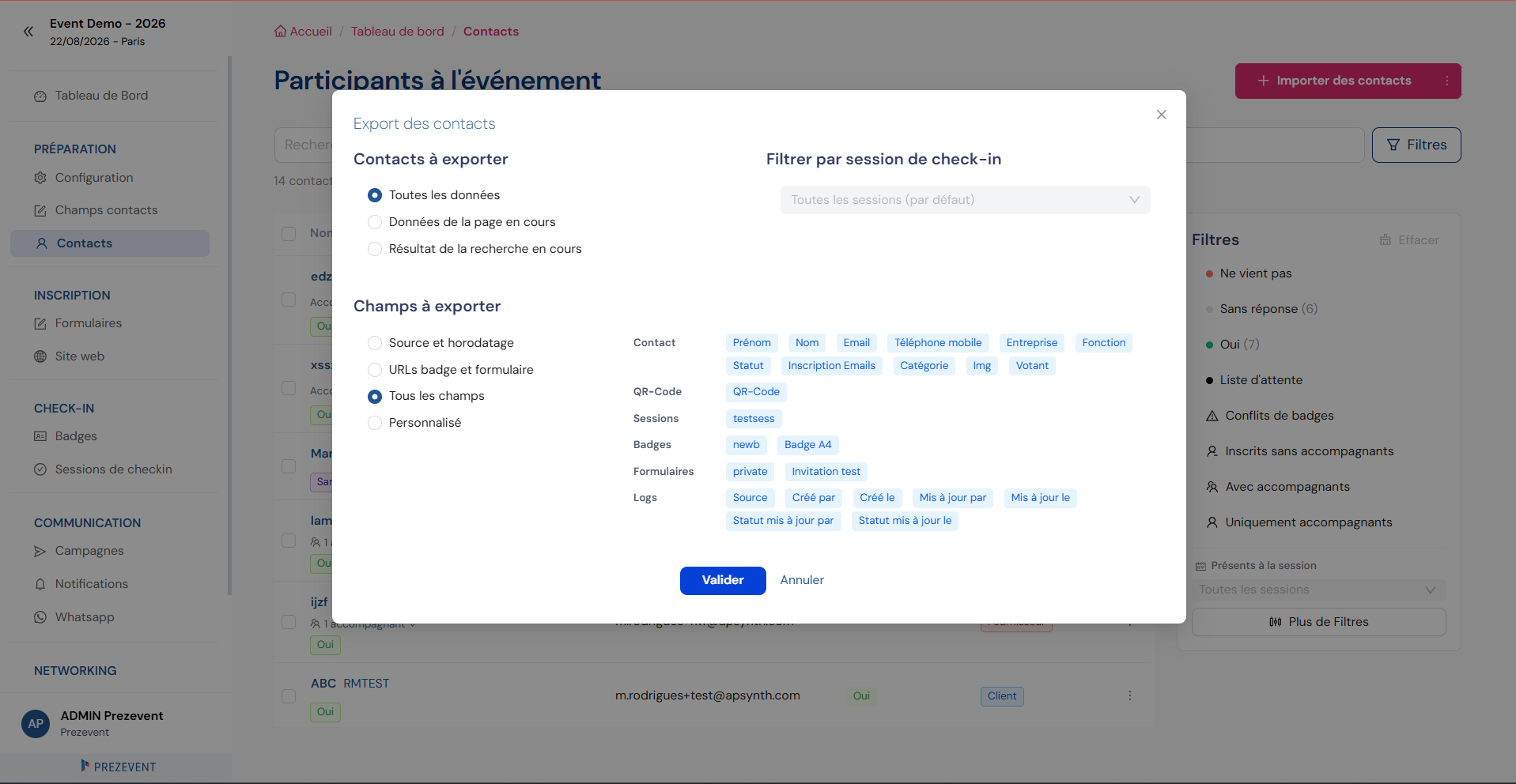The width and height of the screenshot is (1516, 784).
Task: Click the Badges icon in sidebar
Action: coord(40,436)
